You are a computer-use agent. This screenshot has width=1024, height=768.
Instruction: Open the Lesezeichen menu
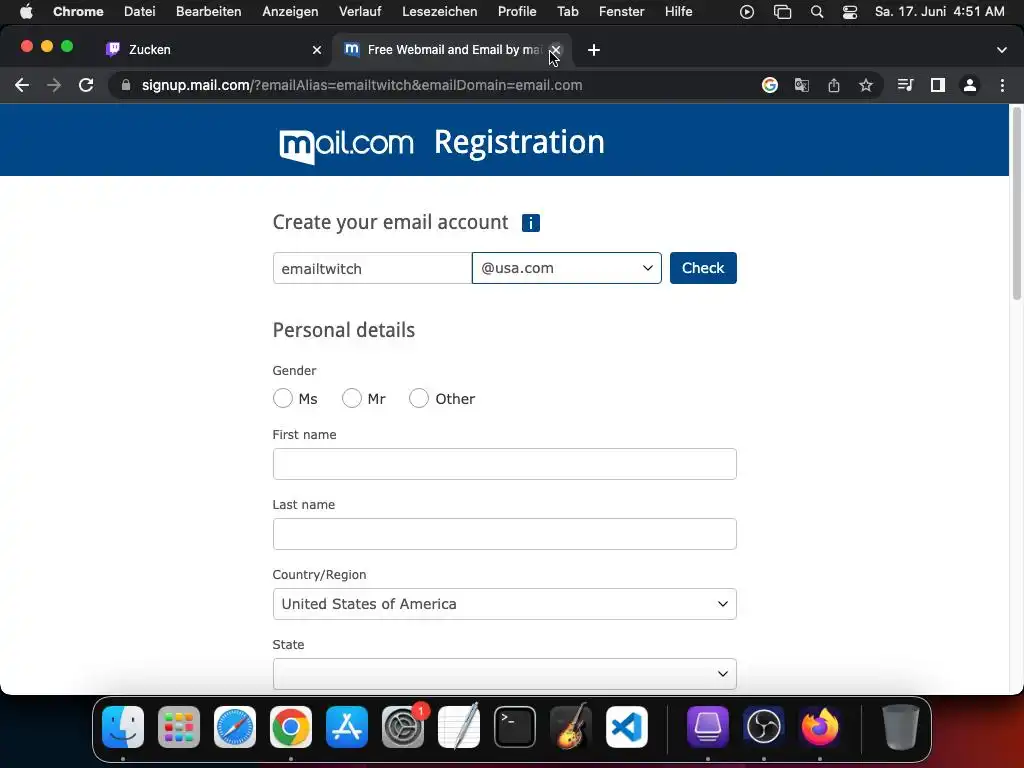point(440,12)
